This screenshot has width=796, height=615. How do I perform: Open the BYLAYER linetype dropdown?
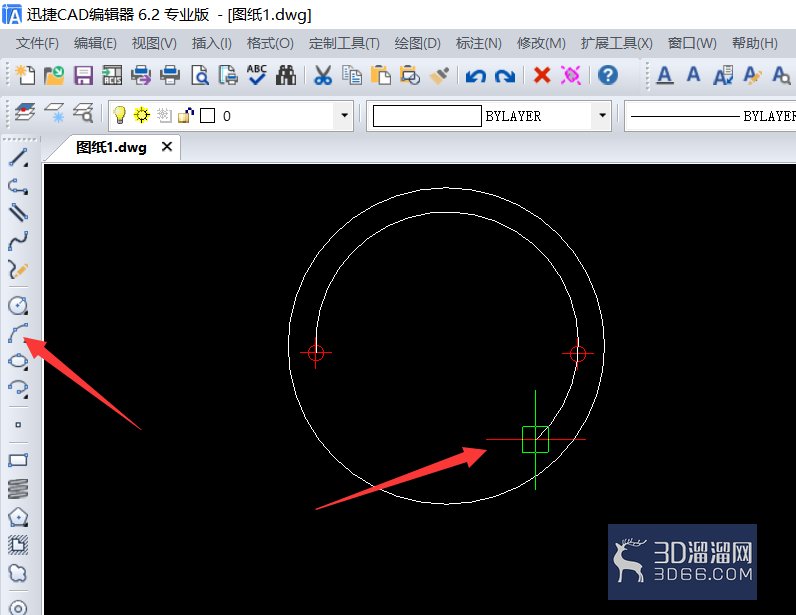tap(710, 116)
